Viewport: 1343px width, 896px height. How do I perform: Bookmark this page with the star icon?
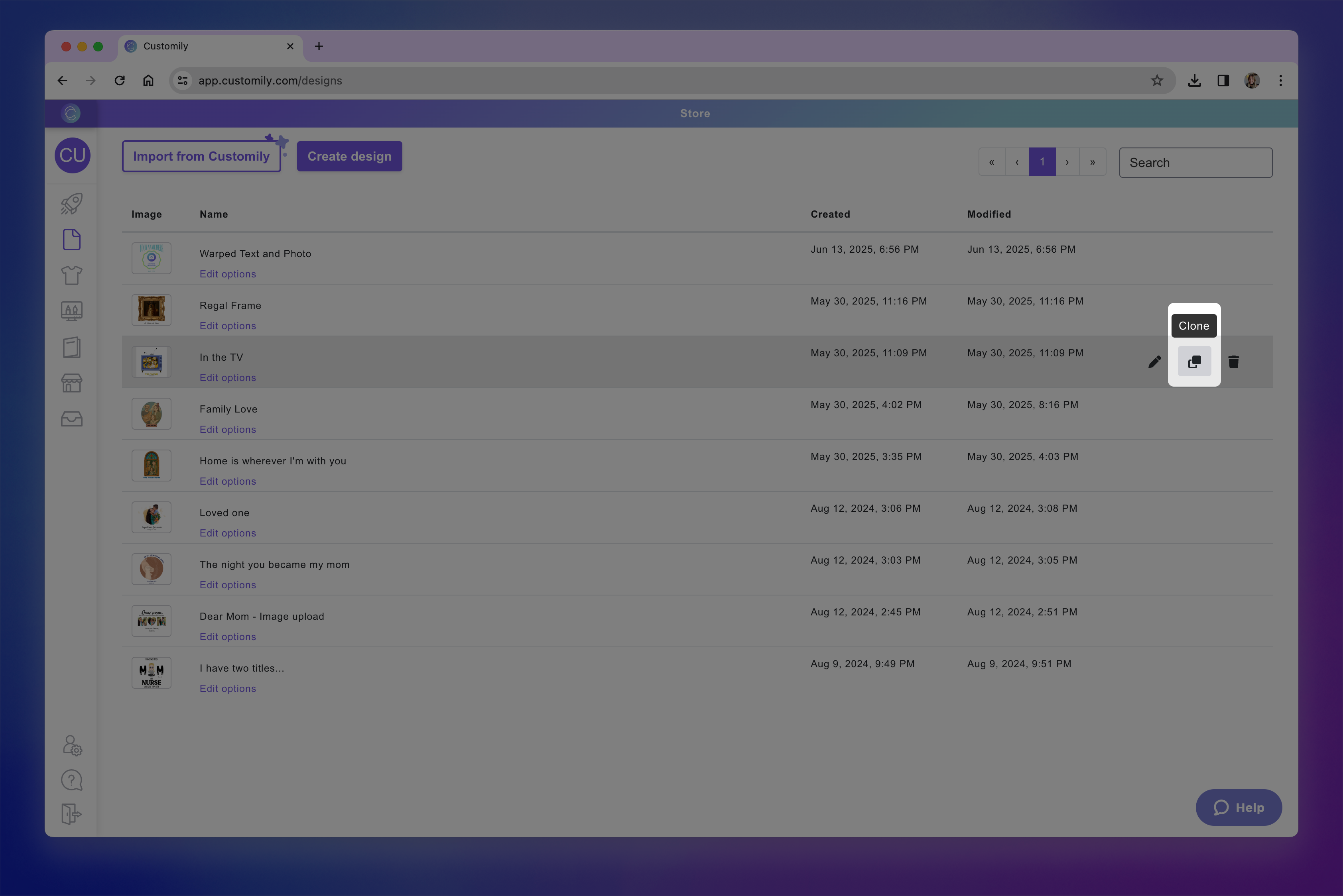point(1157,81)
